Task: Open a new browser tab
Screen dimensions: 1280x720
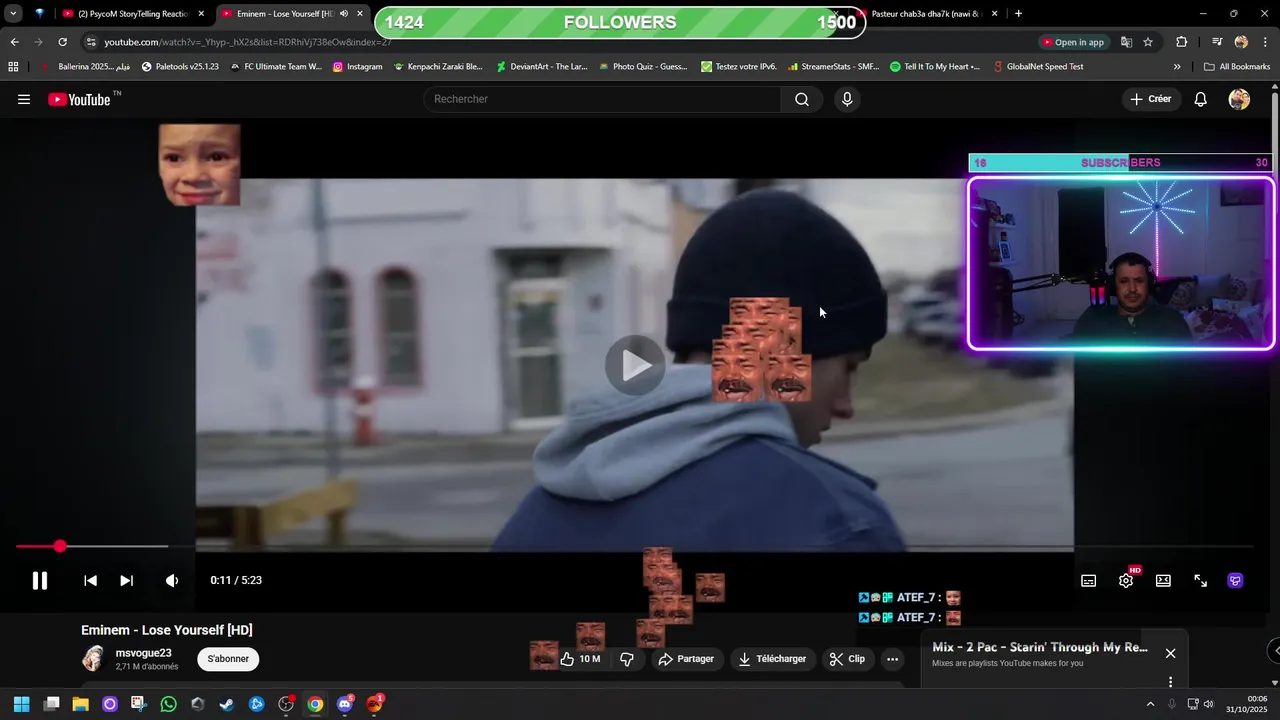Action: coord(1018,14)
